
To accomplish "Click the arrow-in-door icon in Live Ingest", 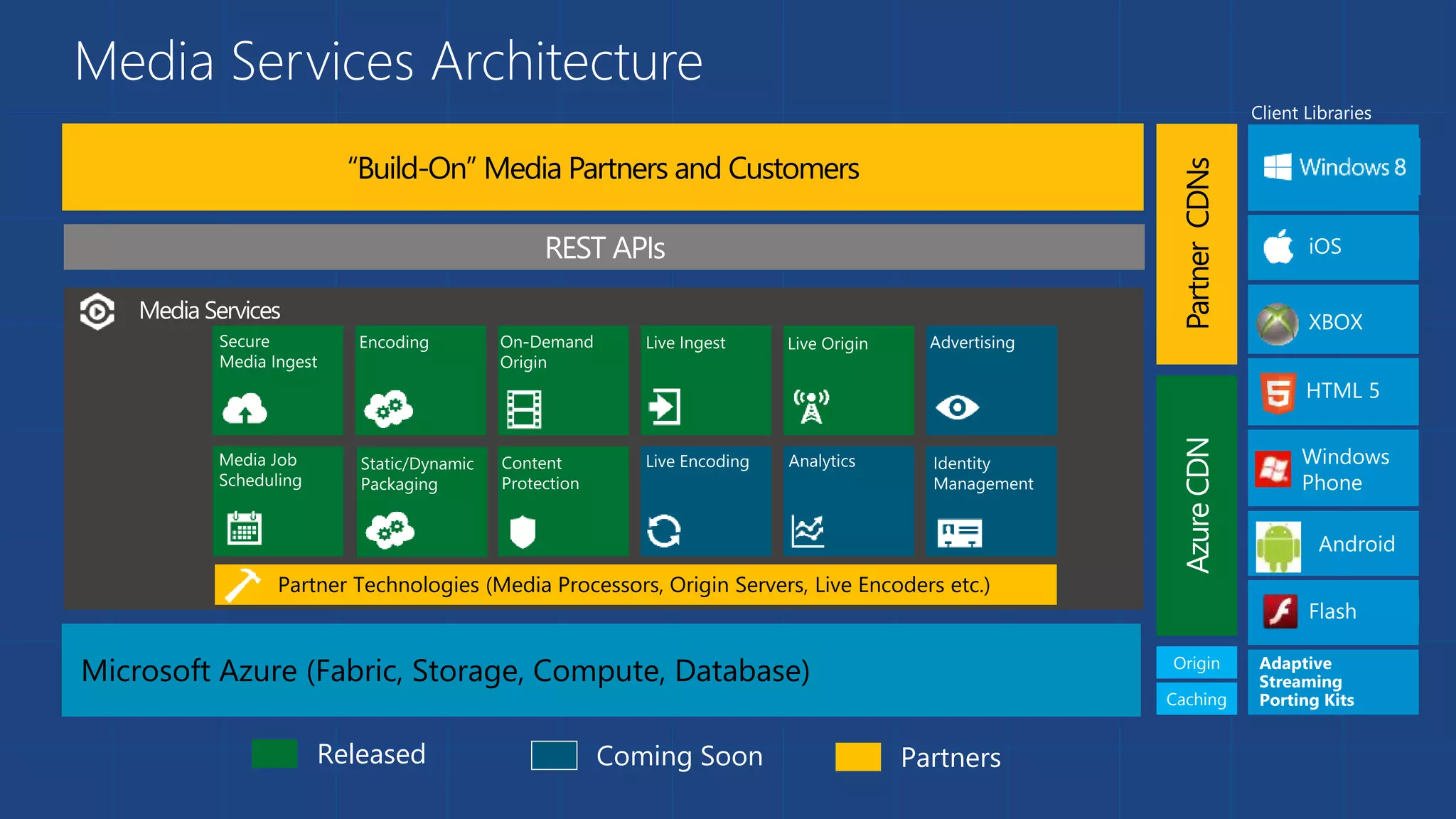I will [x=665, y=407].
